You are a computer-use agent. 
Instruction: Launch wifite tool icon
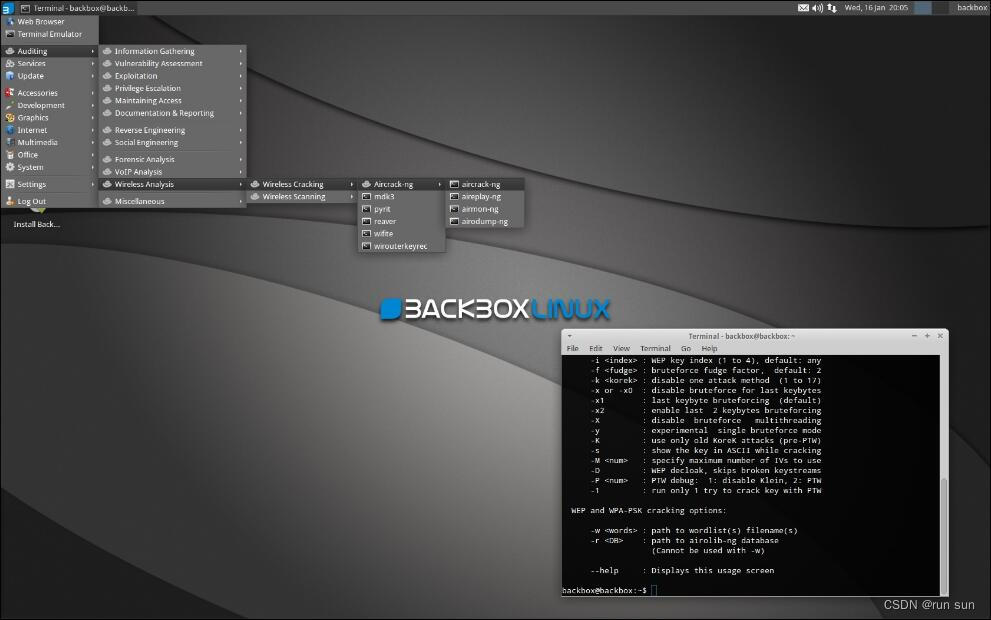367,234
